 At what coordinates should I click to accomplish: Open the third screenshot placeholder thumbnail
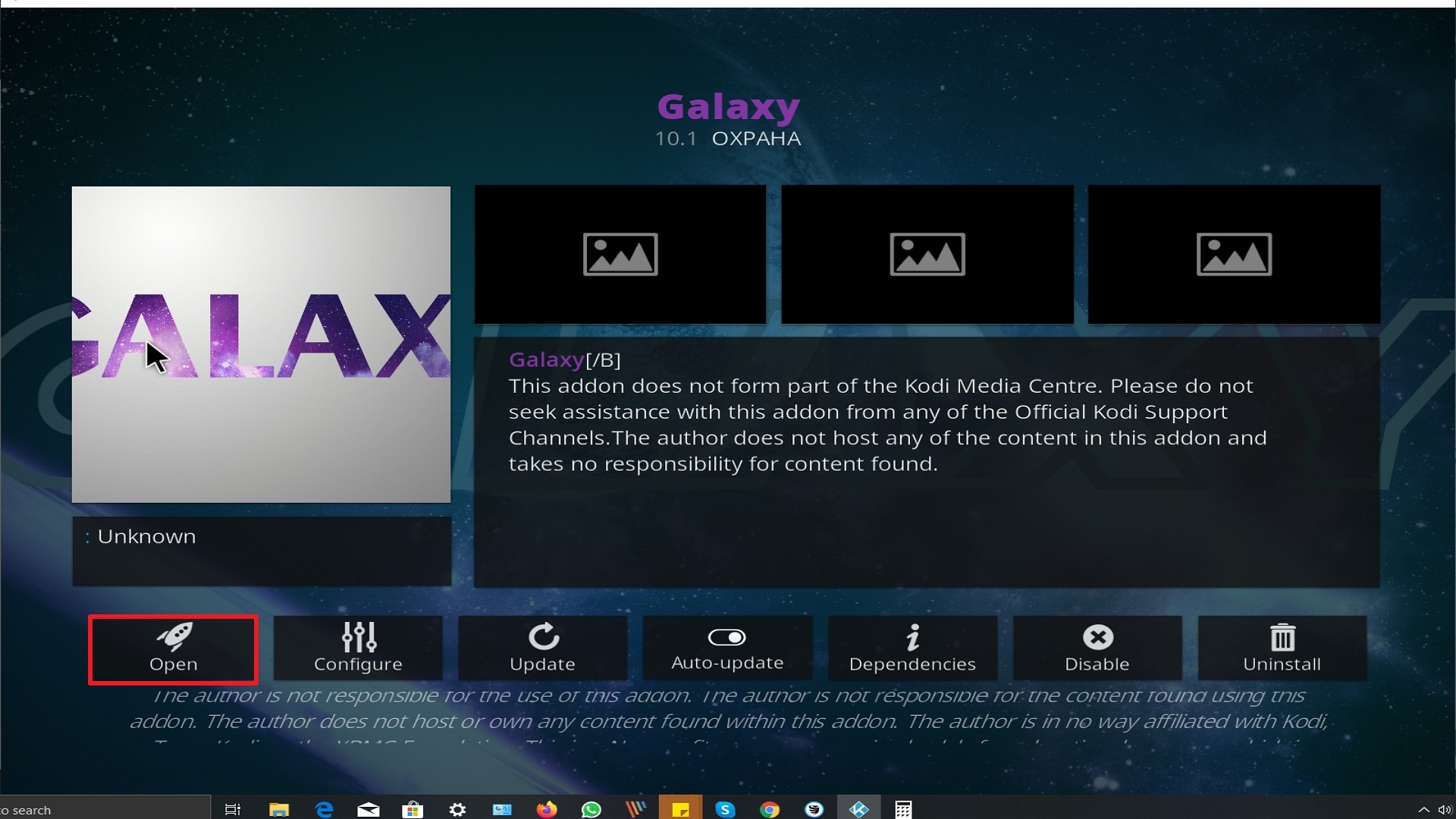(1234, 255)
